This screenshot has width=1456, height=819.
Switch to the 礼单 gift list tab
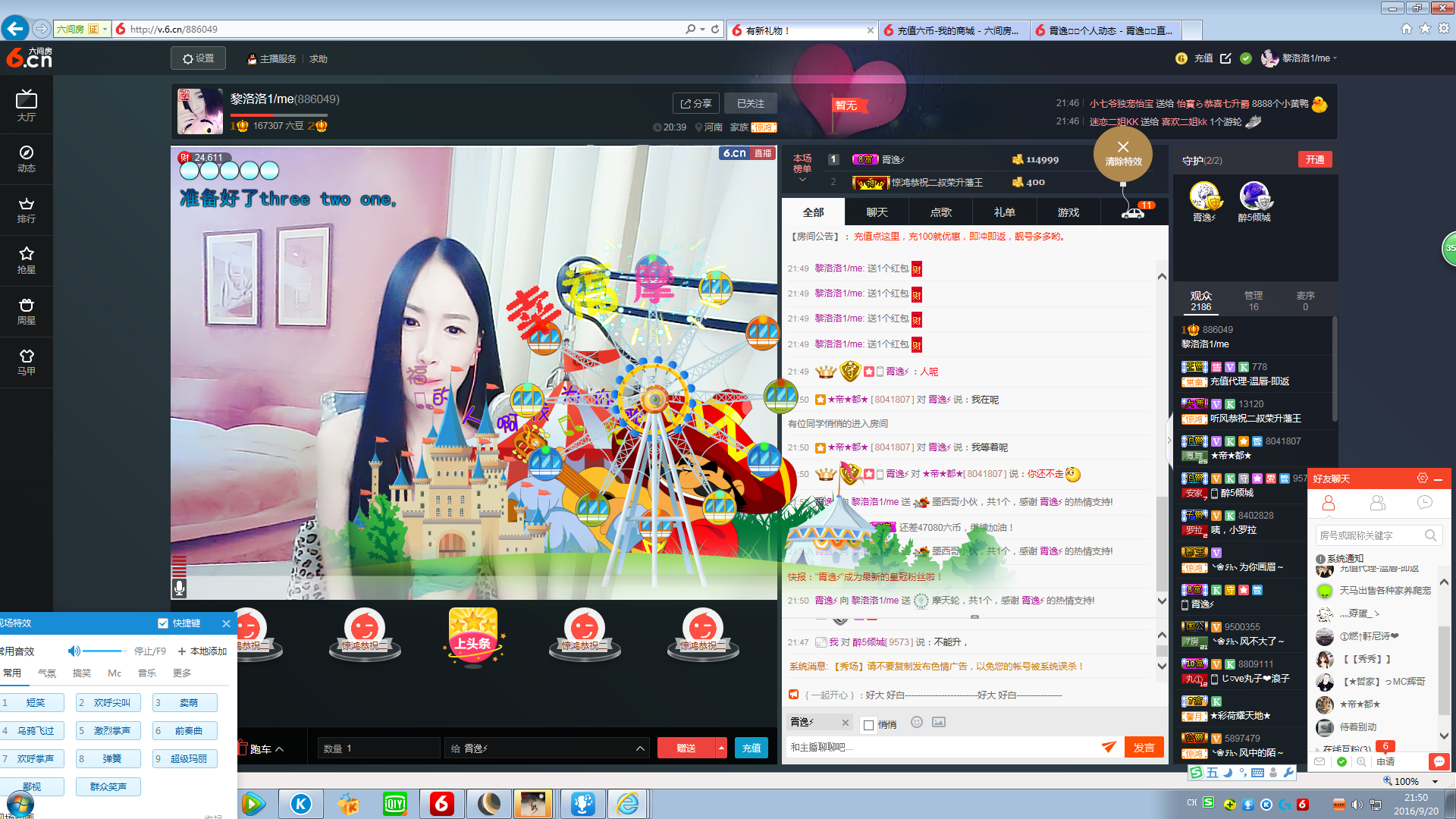[1004, 212]
